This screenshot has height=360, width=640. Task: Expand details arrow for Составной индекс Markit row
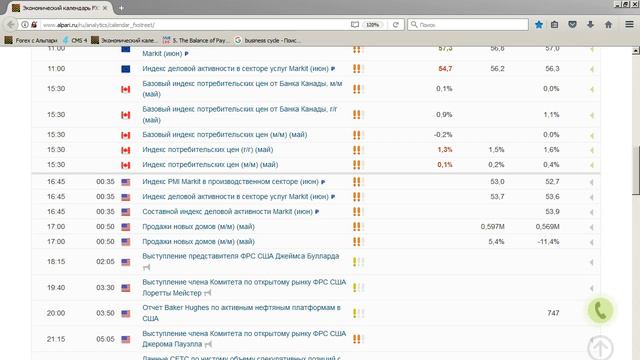(591, 212)
